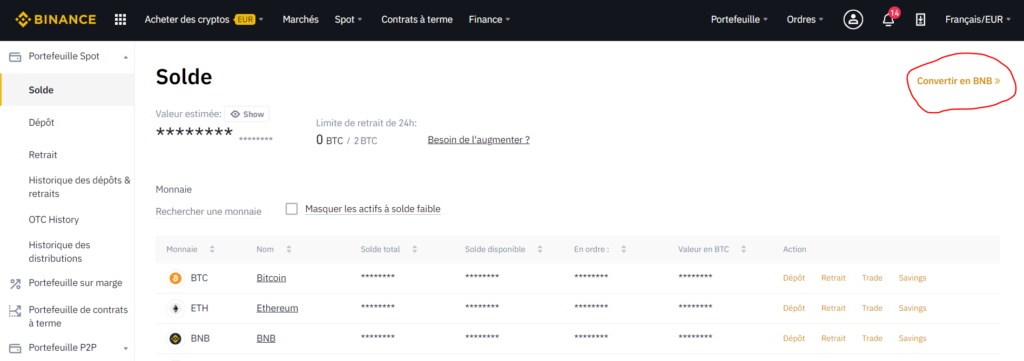Image resolution: width=1024 pixels, height=361 pixels.
Task: Click Trade for BTC row
Action: tap(872, 278)
